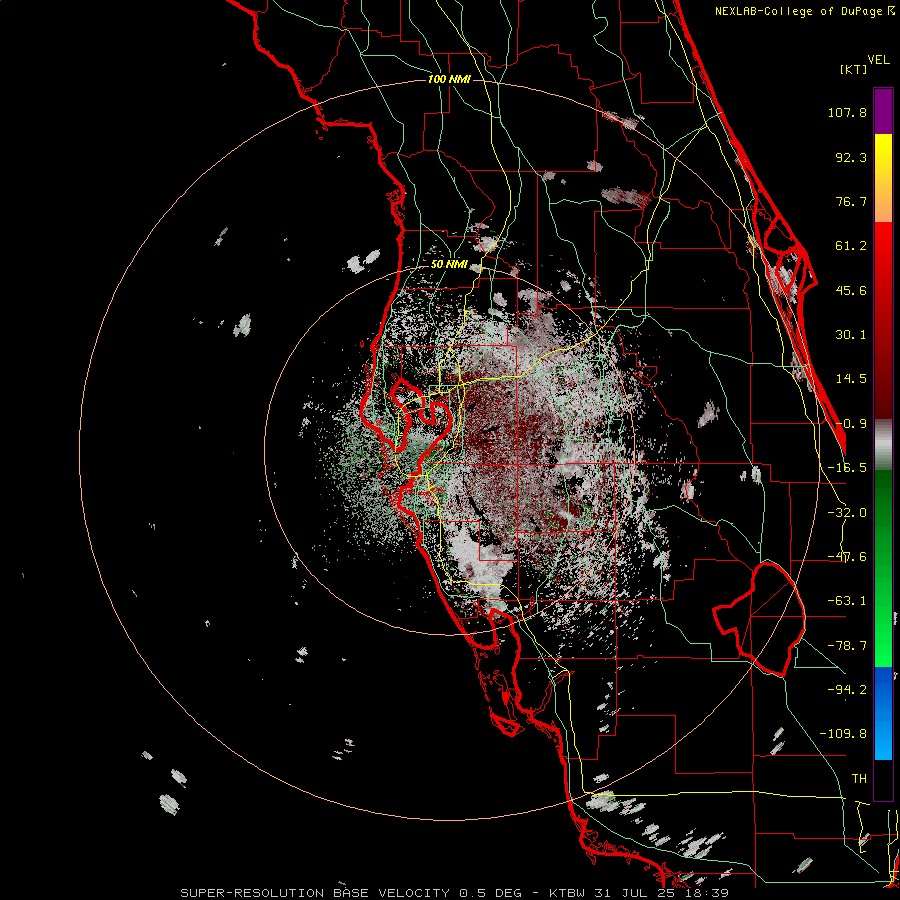Click the 107.8 velocity scale value
The width and height of the screenshot is (900, 900).
coord(847,112)
